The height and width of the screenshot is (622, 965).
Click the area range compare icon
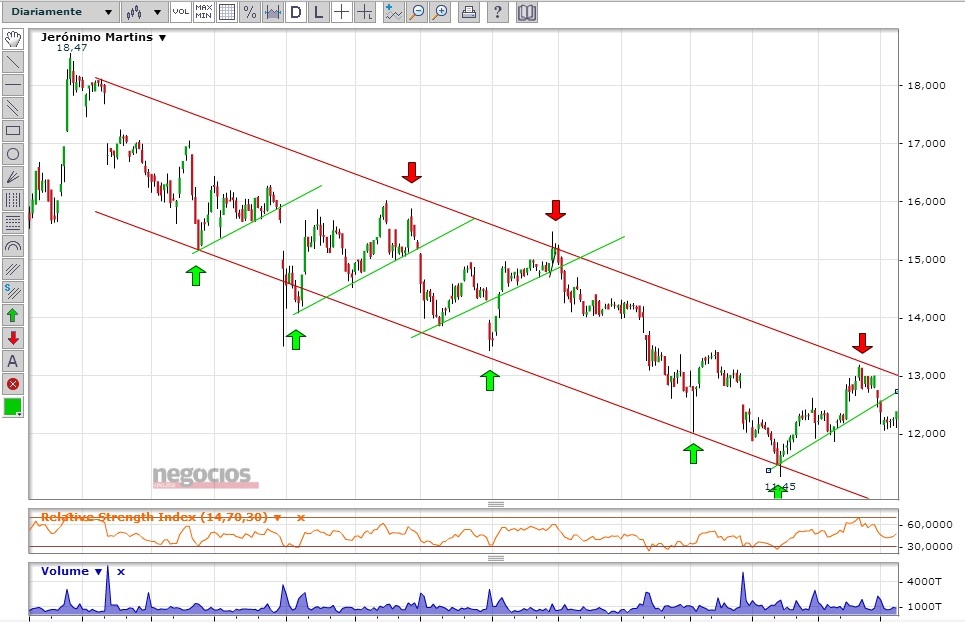click(x=273, y=12)
